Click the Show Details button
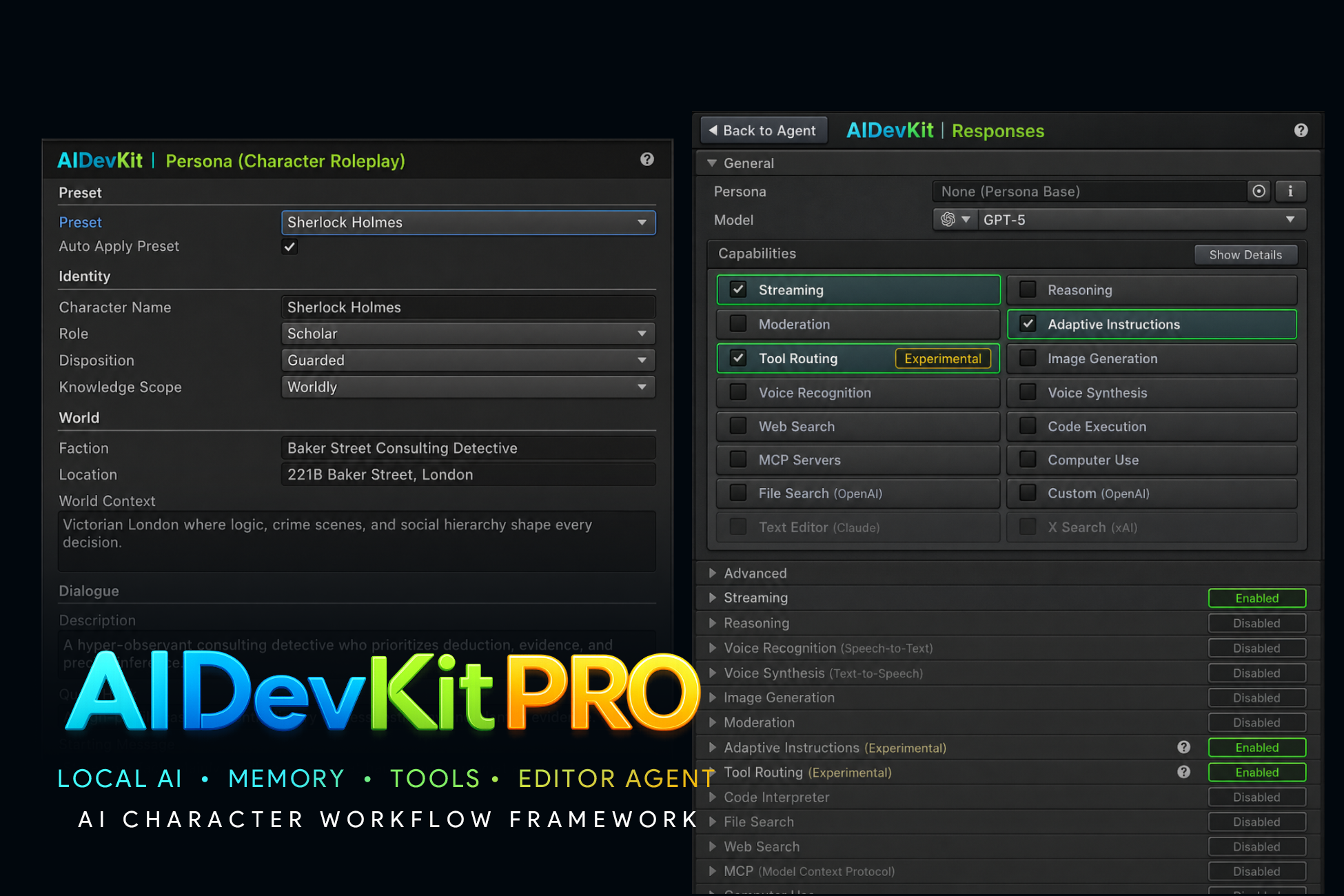This screenshot has width=1344, height=896. (1245, 255)
